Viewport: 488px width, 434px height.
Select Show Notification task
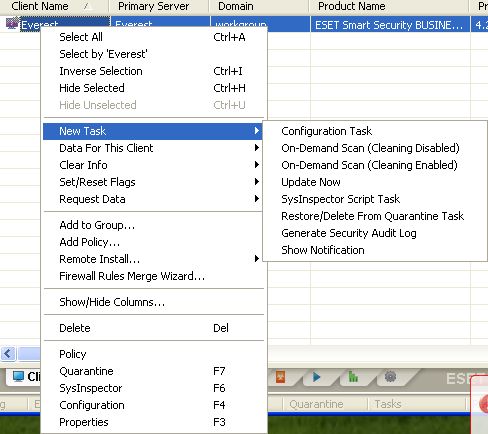pos(323,250)
